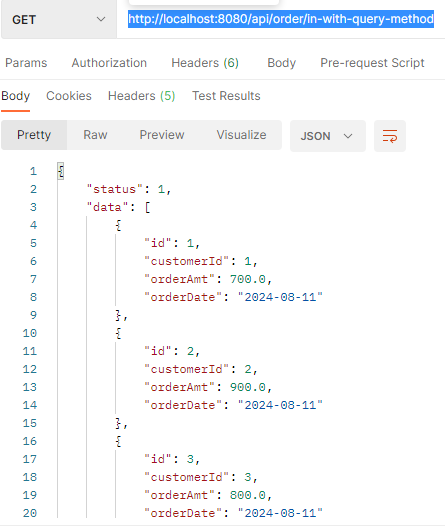Click "orderAmt" key on line 7
Screen dimensions: 445x528
tap(179, 279)
